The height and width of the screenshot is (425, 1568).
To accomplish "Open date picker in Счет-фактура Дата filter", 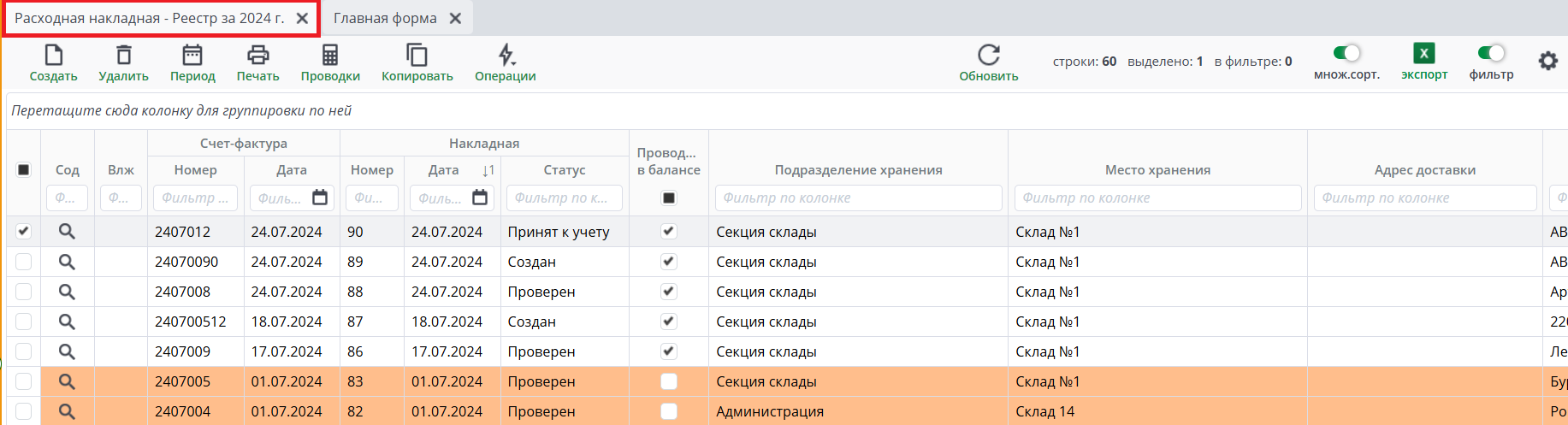I will [320, 198].
